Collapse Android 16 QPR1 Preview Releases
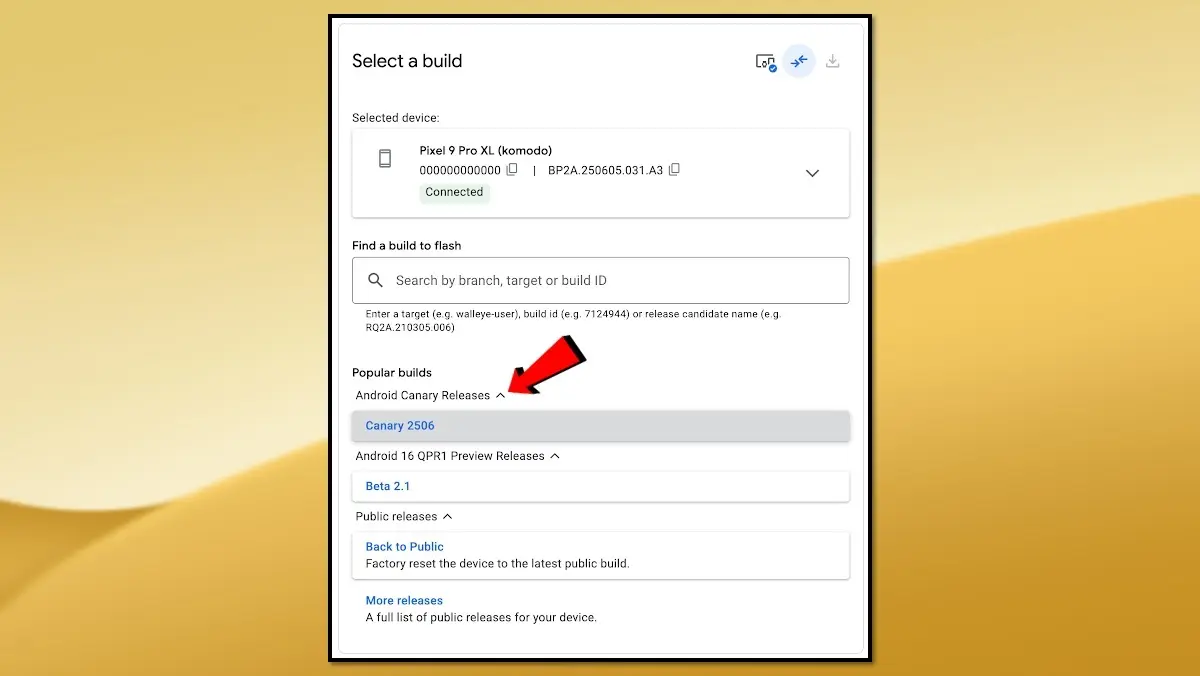 [555, 456]
